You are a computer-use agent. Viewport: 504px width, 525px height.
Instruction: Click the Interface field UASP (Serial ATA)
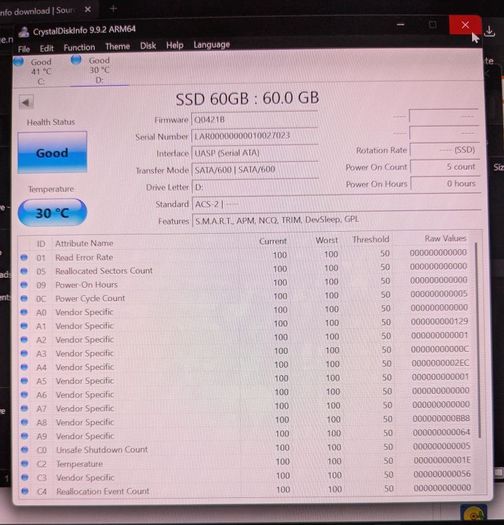pyautogui.click(x=255, y=153)
